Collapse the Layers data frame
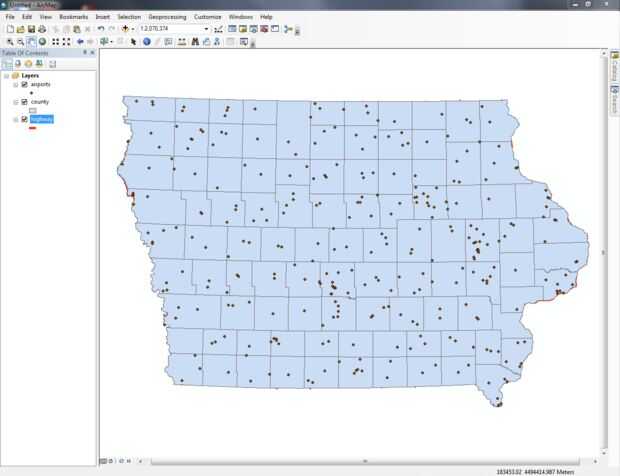The width and height of the screenshot is (620, 476). pyautogui.click(x=7, y=76)
